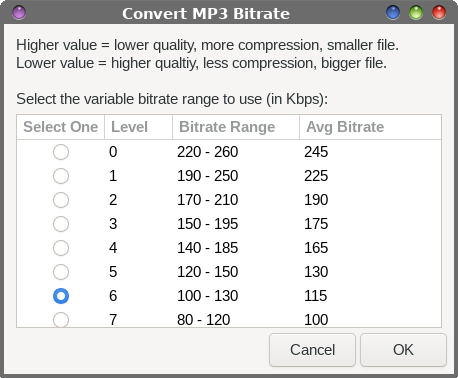The height and width of the screenshot is (378, 458).
Task: Click the blue titlebar button
Action: point(393,13)
